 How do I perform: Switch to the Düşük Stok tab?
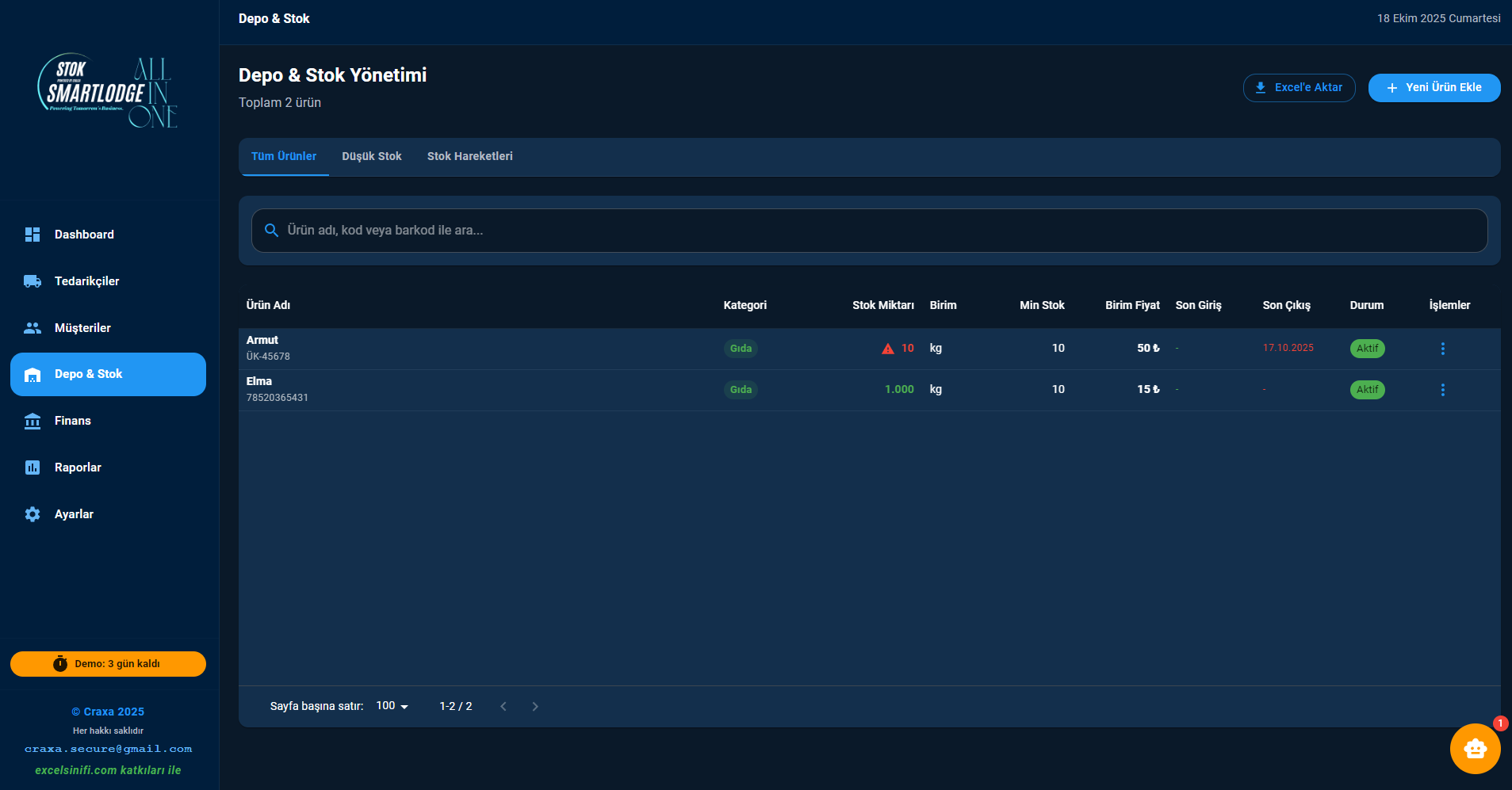(x=371, y=157)
